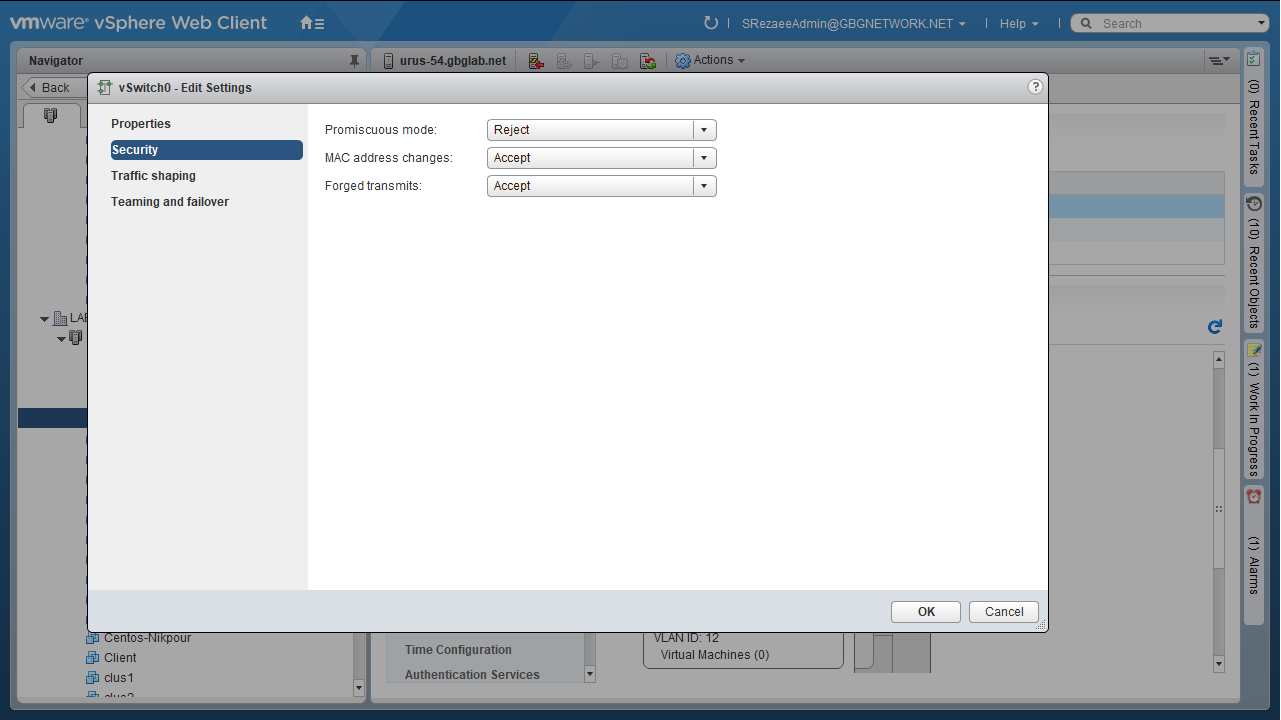
Task: Click the first host toolbar icon
Action: (536, 61)
